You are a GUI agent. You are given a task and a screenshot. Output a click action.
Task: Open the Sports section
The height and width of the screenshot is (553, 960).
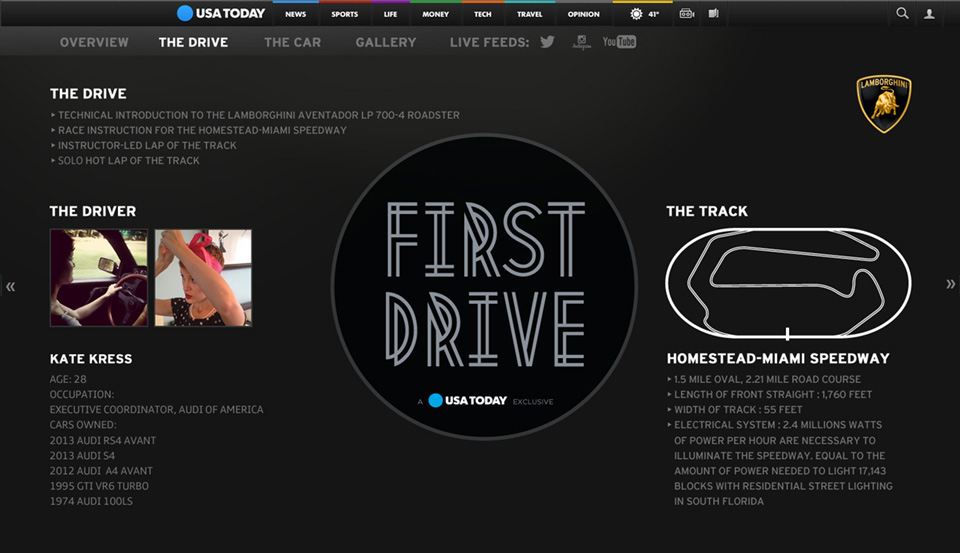point(345,14)
